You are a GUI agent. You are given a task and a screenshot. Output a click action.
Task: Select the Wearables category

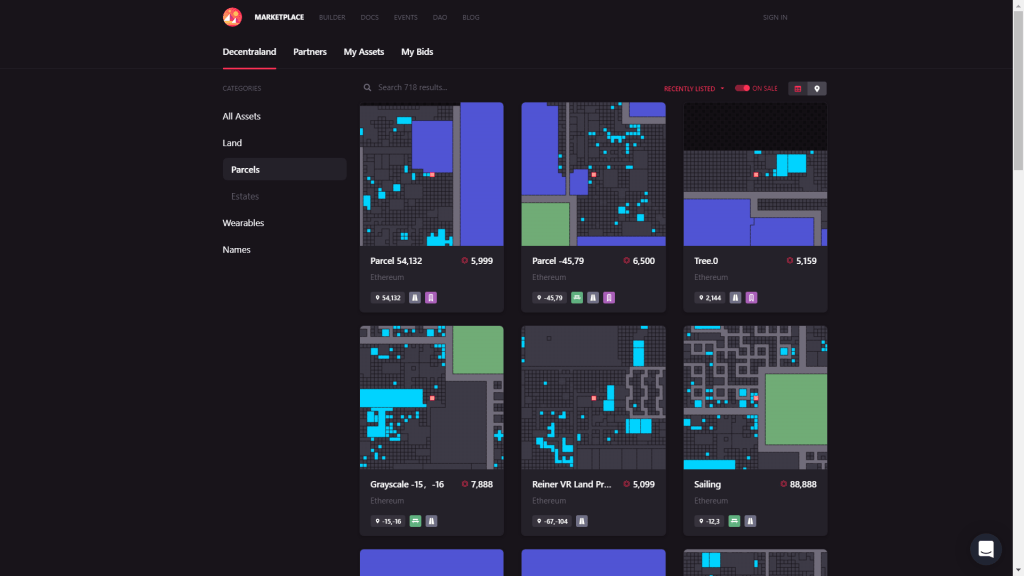point(243,223)
